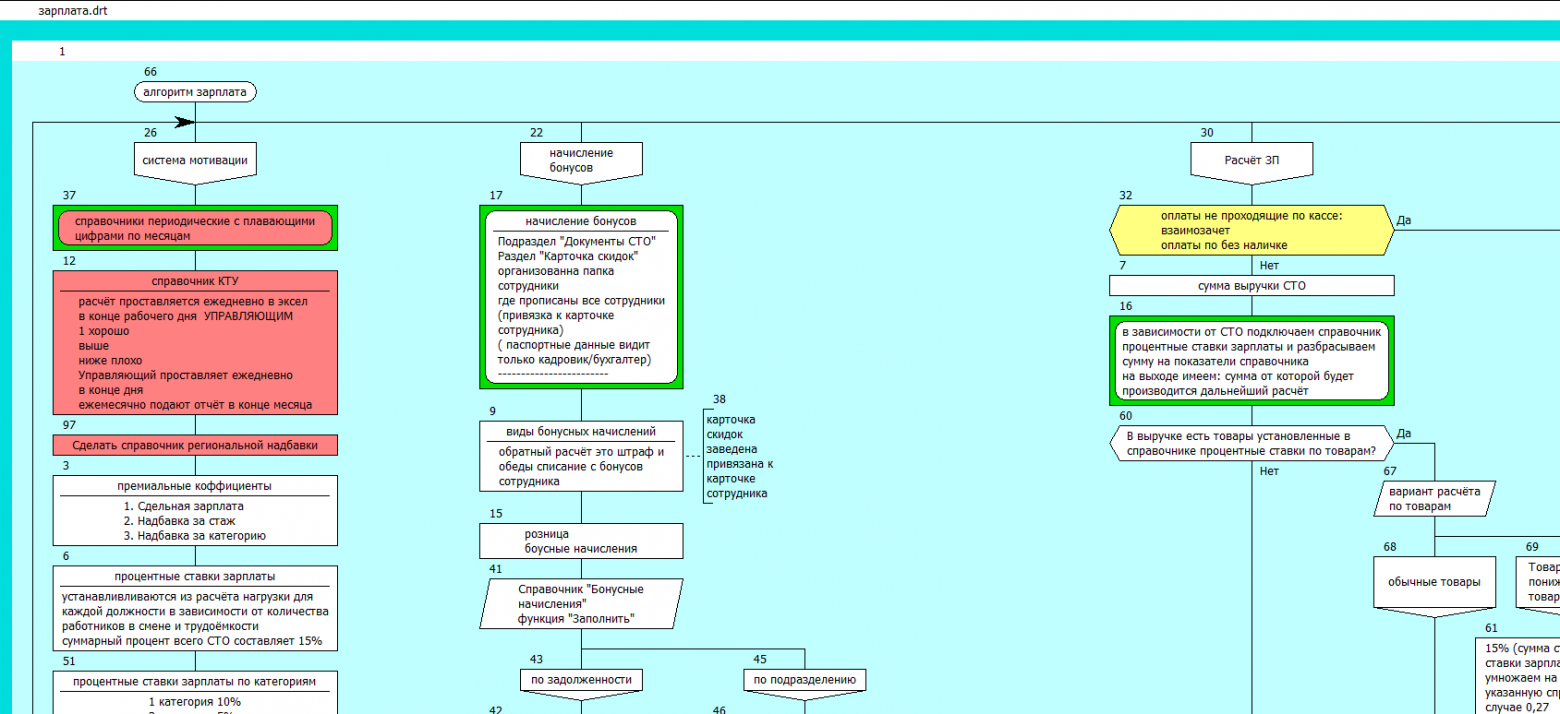Select the "алгоритм зарплата" title icon
The width and height of the screenshot is (1560, 714).
pos(195,92)
